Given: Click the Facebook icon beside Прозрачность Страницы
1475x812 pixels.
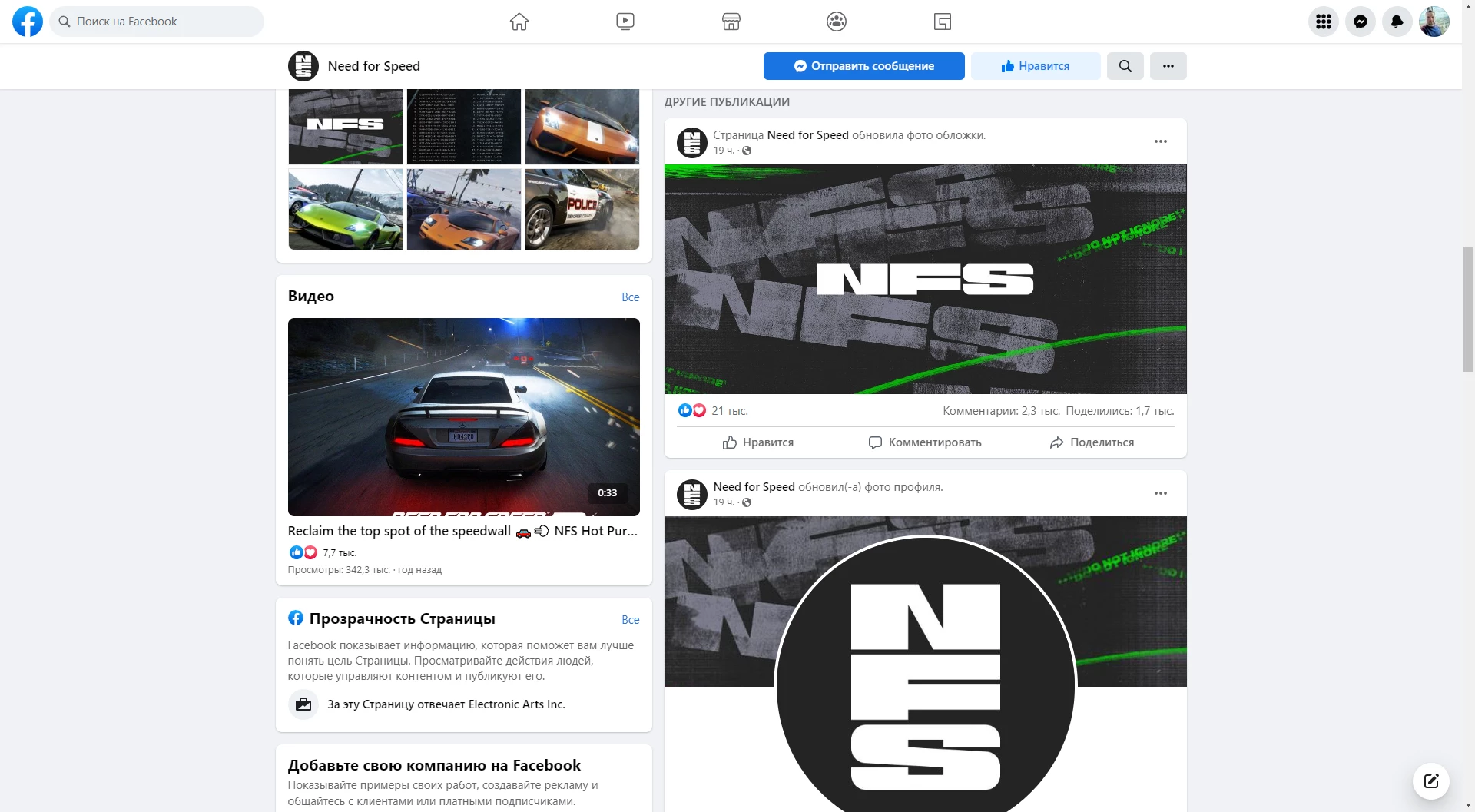Looking at the screenshot, I should [296, 618].
